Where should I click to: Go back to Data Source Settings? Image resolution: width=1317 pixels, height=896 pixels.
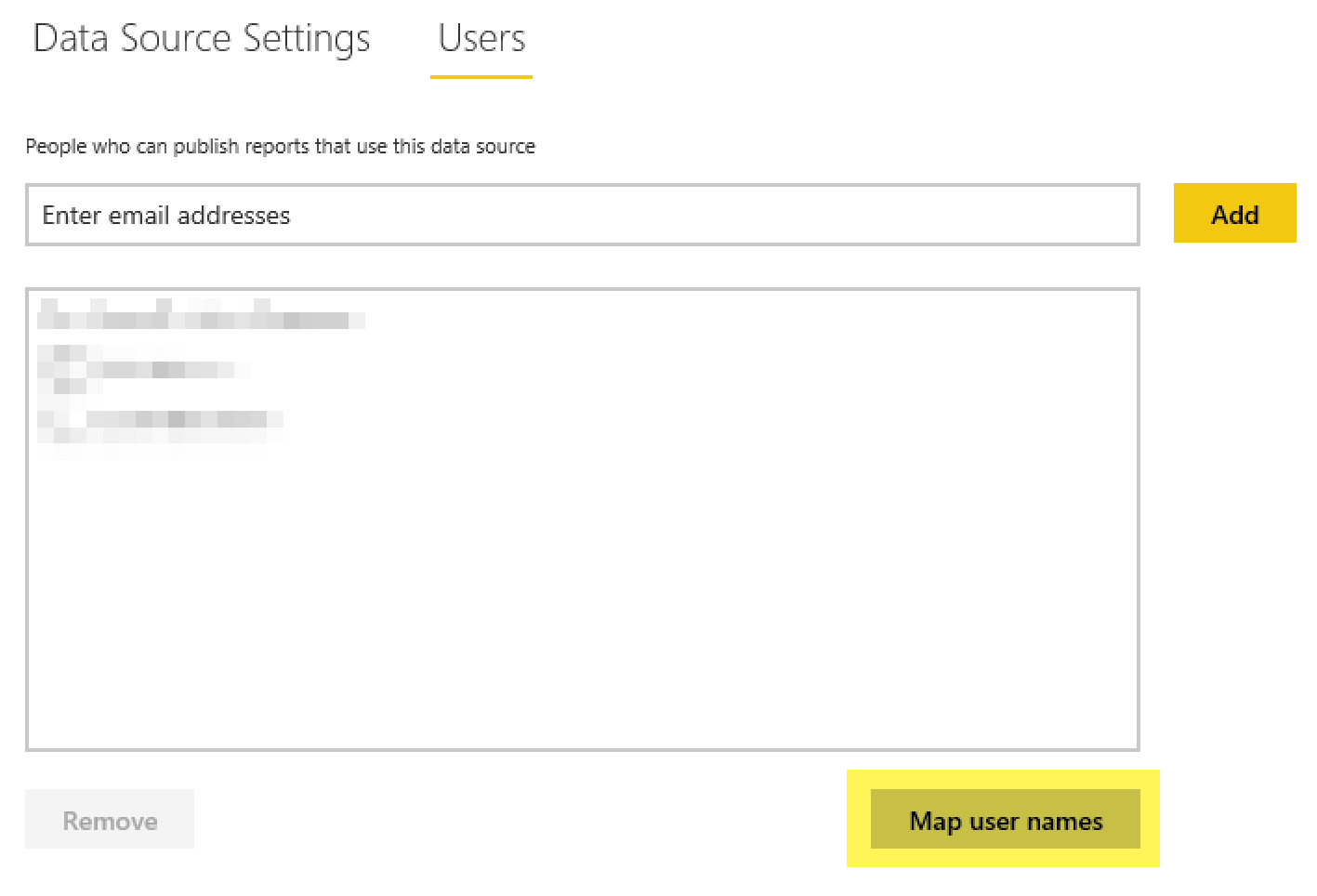(x=202, y=39)
